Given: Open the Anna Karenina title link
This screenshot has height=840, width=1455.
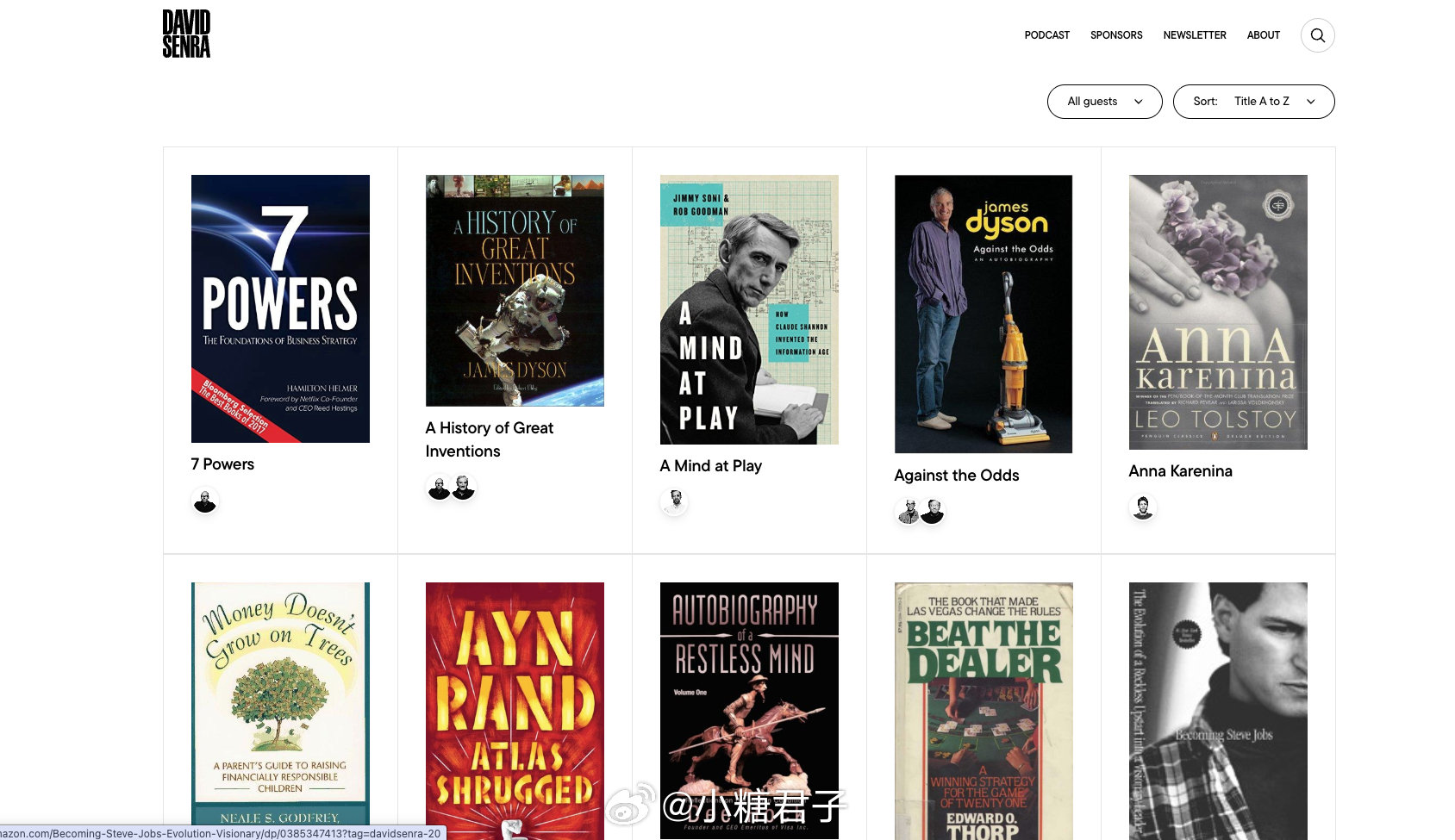Looking at the screenshot, I should (1180, 471).
